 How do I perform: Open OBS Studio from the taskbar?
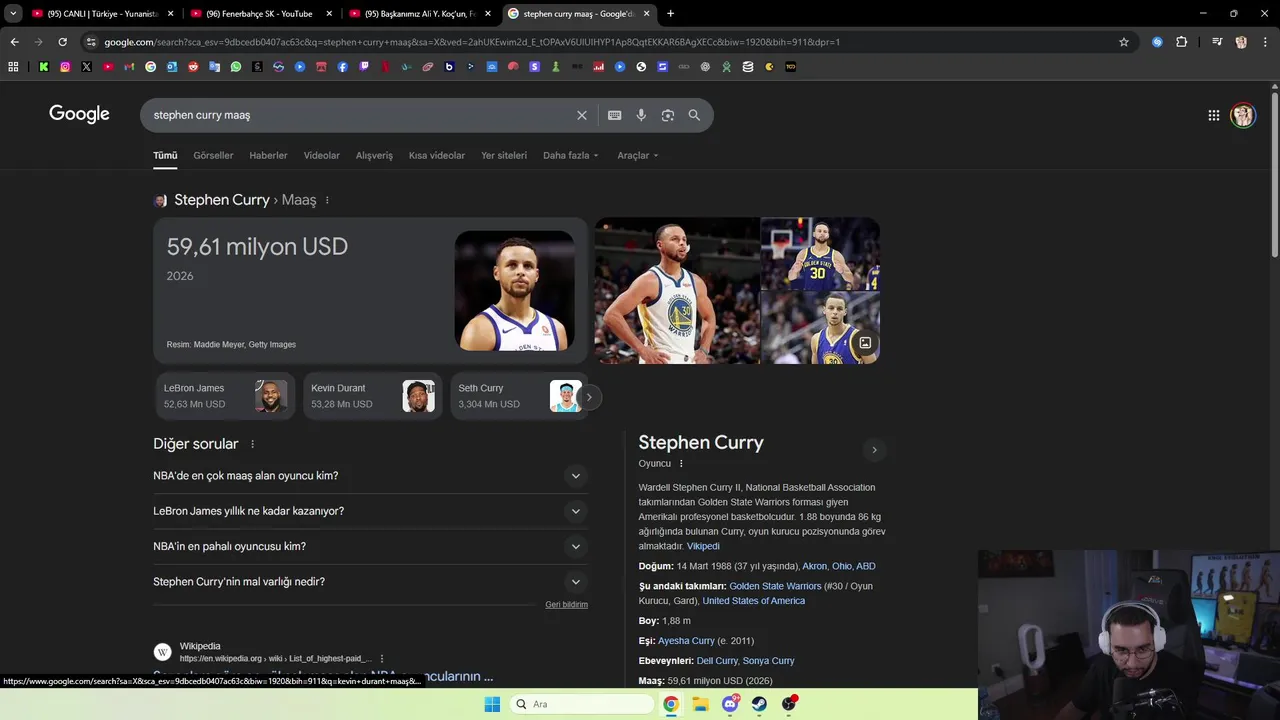(789, 704)
